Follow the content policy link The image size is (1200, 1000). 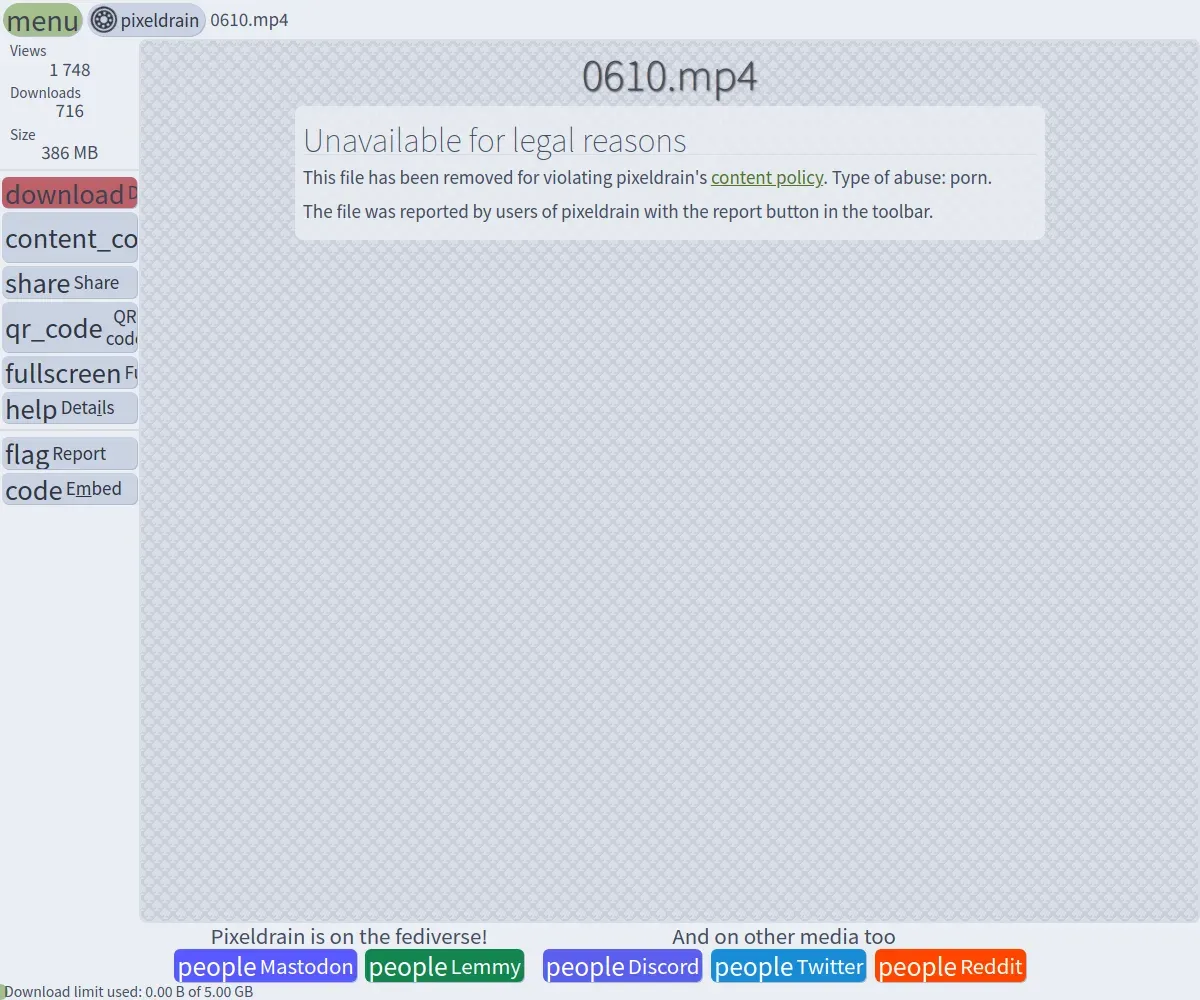pos(767,178)
